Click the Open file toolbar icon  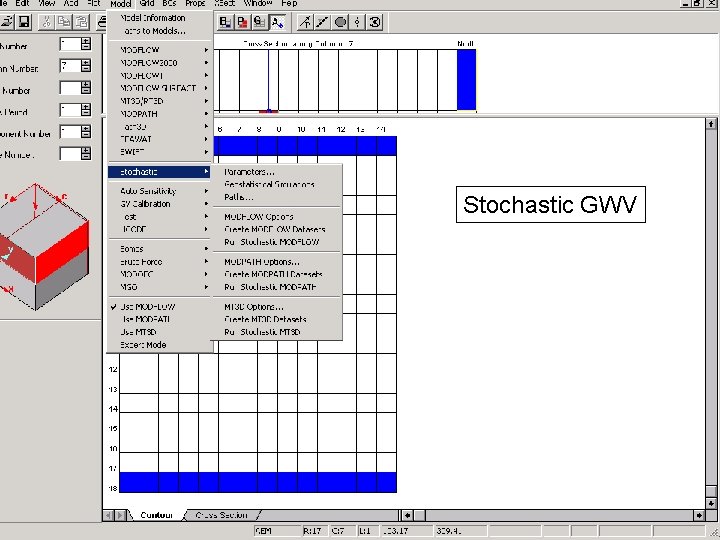[x=6, y=22]
